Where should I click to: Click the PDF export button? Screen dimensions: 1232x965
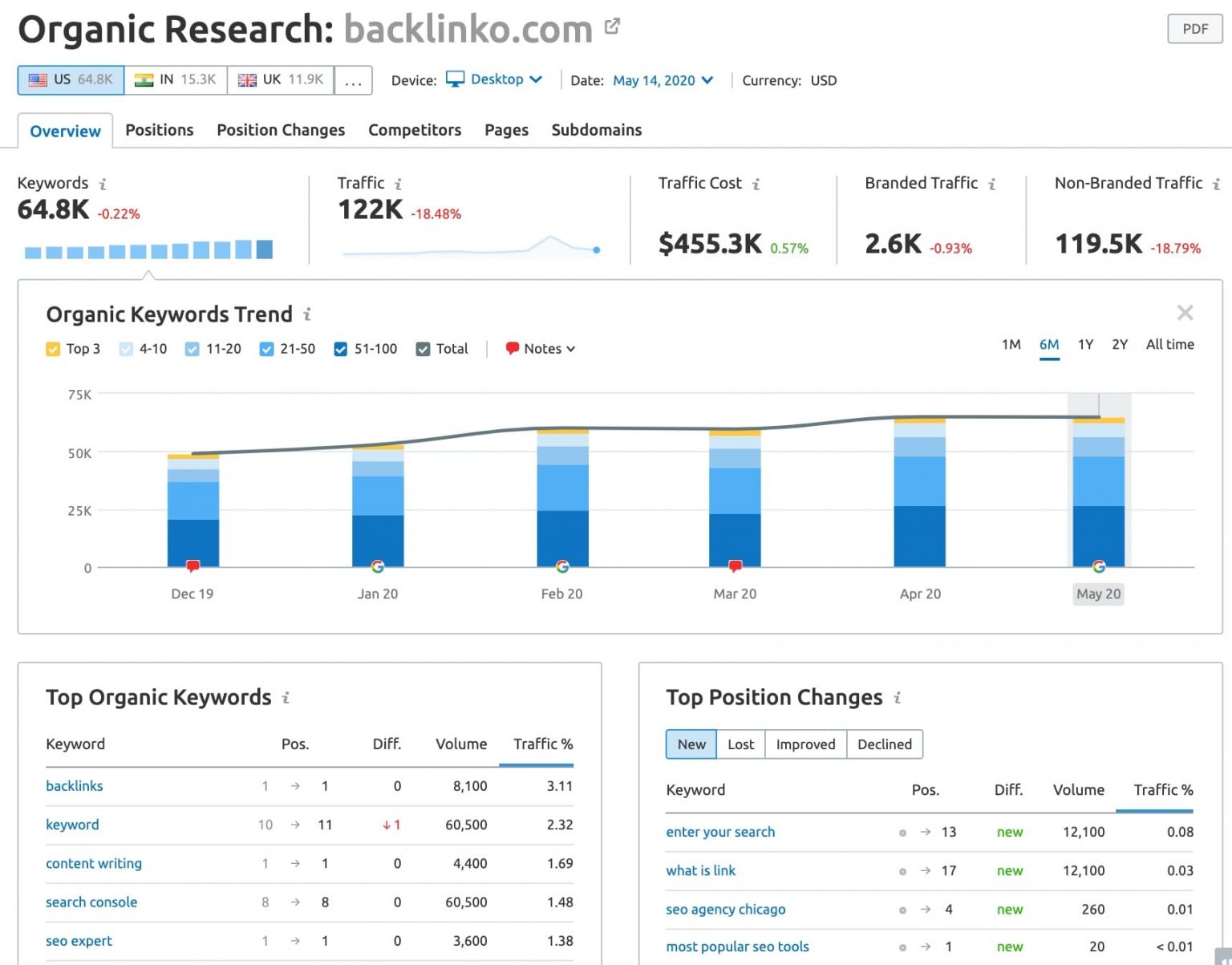pos(1194,28)
